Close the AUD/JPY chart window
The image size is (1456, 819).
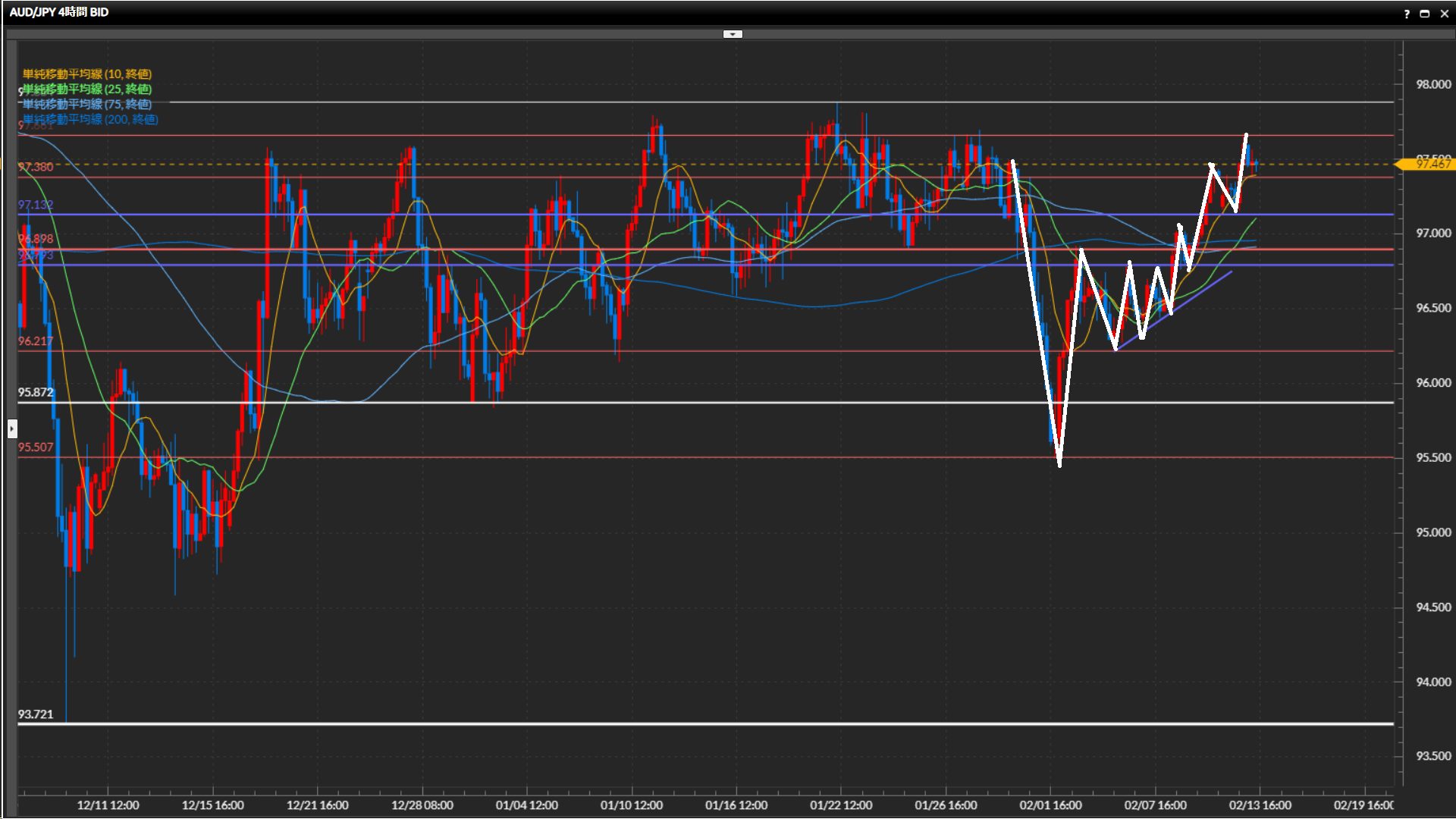(1444, 14)
